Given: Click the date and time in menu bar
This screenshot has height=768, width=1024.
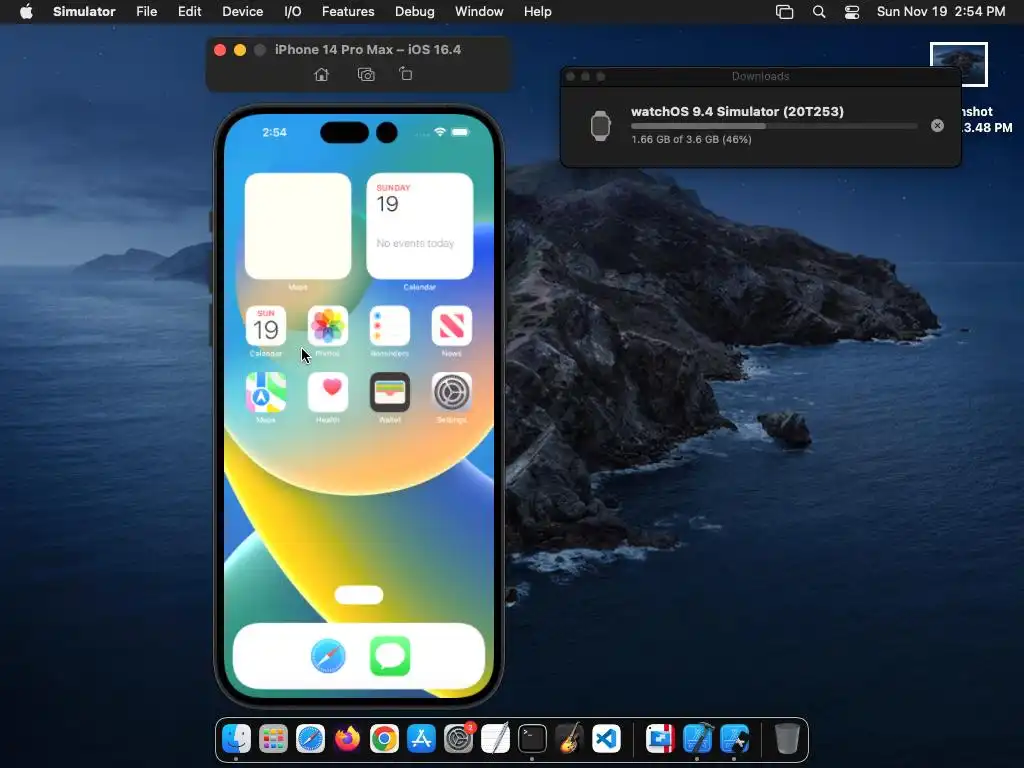Looking at the screenshot, I should click(x=941, y=12).
